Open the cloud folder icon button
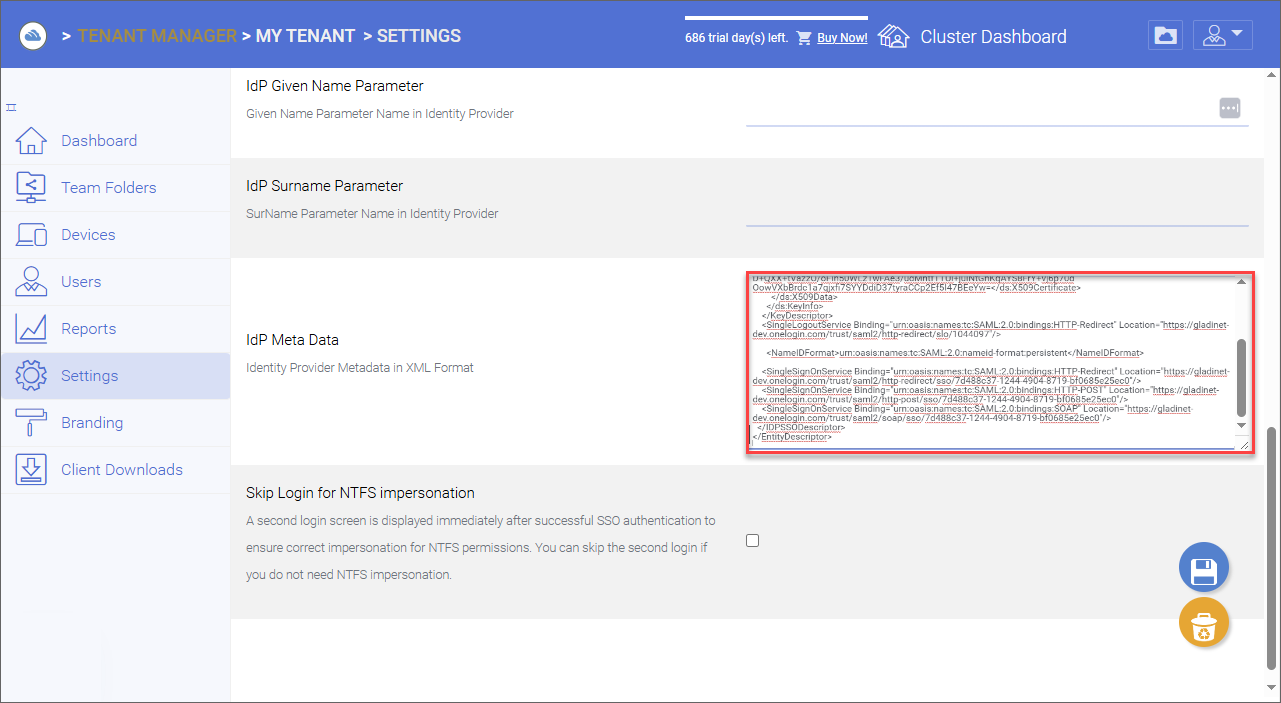Image resolution: width=1281 pixels, height=703 pixels. 1165,36
